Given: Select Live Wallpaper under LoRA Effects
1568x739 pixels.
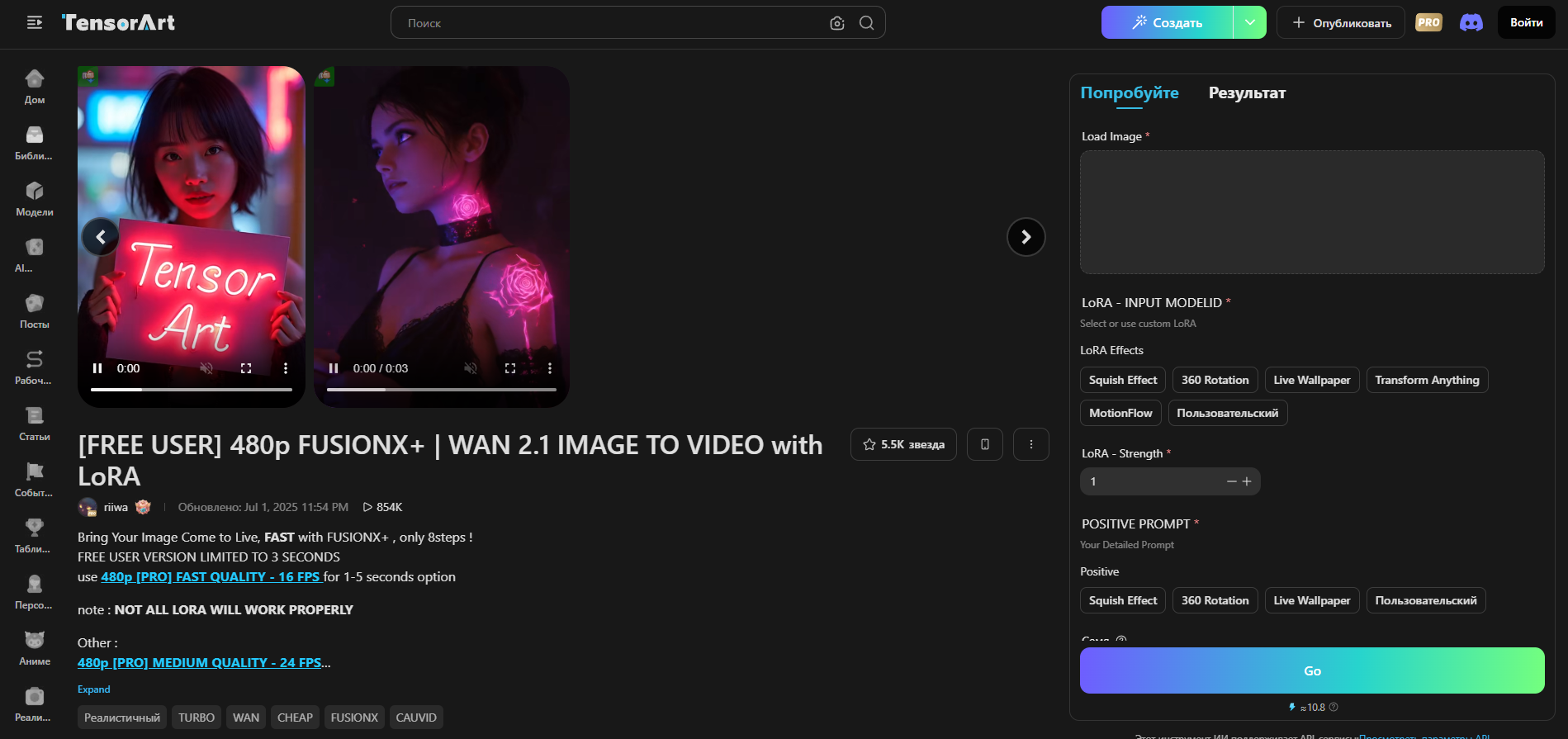Looking at the screenshot, I should [1312, 380].
